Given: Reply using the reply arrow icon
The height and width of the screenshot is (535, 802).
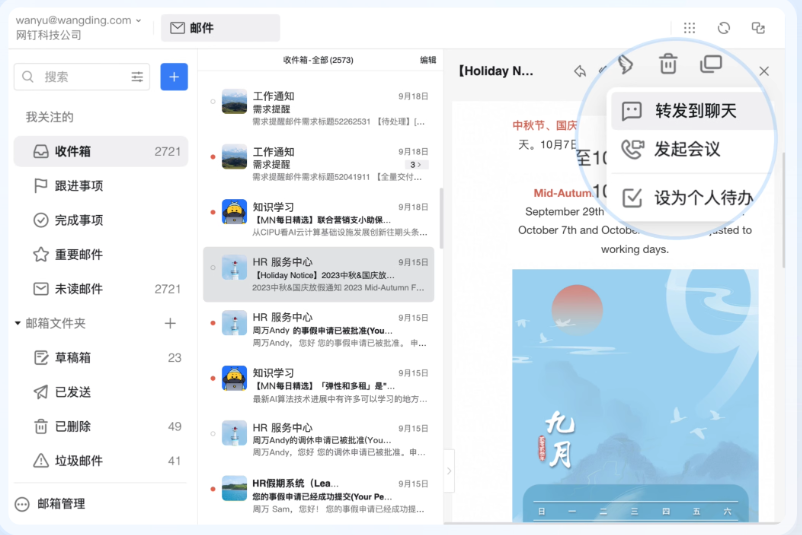Looking at the screenshot, I should (x=580, y=71).
